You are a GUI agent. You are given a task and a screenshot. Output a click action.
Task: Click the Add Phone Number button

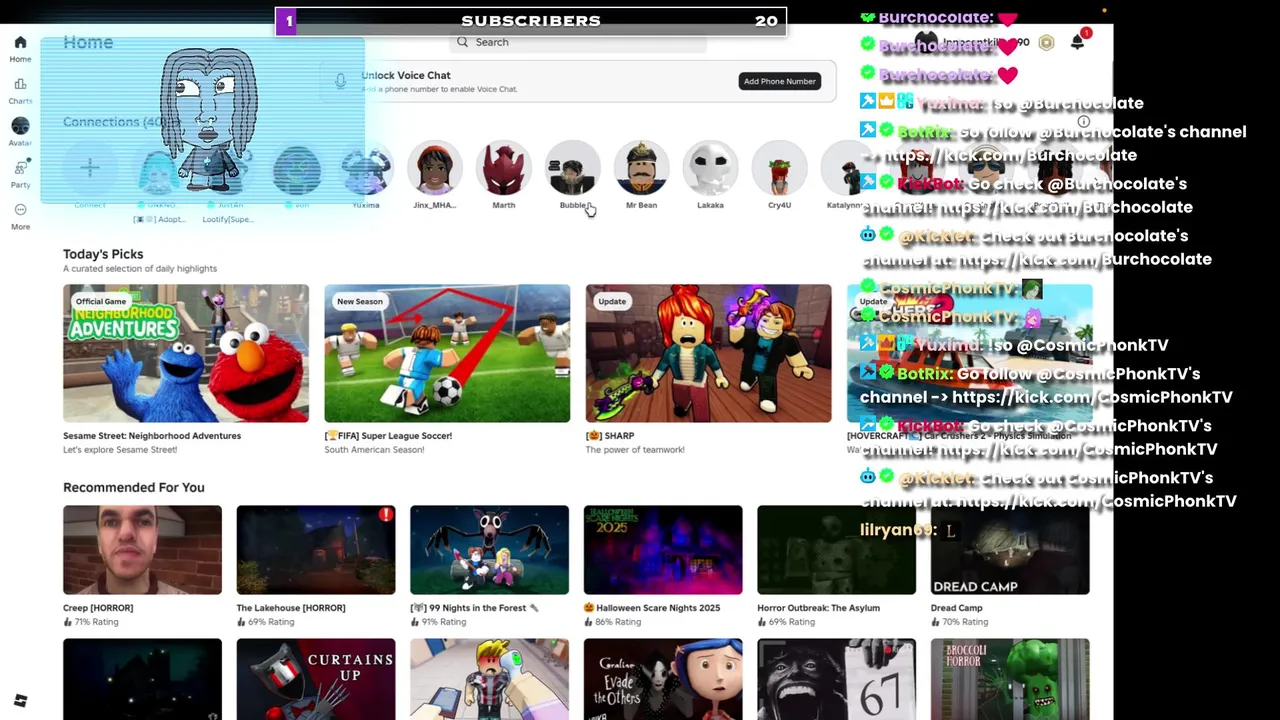coord(779,81)
